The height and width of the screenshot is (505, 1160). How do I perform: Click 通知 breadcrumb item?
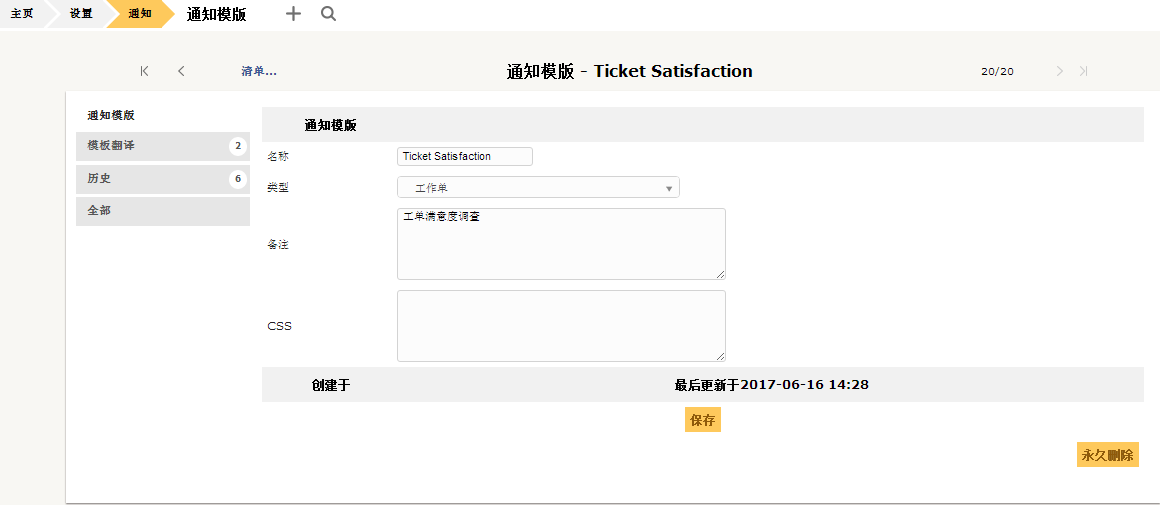click(x=140, y=14)
